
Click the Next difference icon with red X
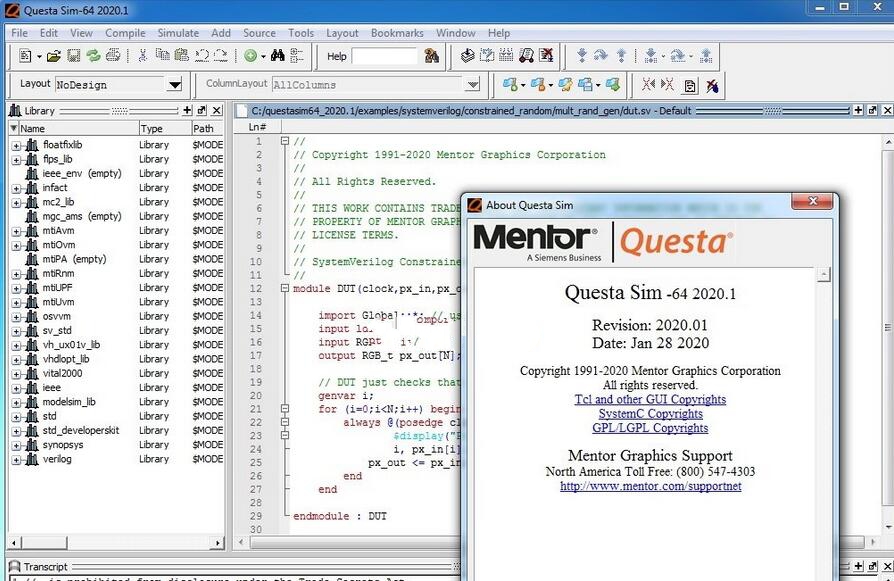(x=667, y=84)
